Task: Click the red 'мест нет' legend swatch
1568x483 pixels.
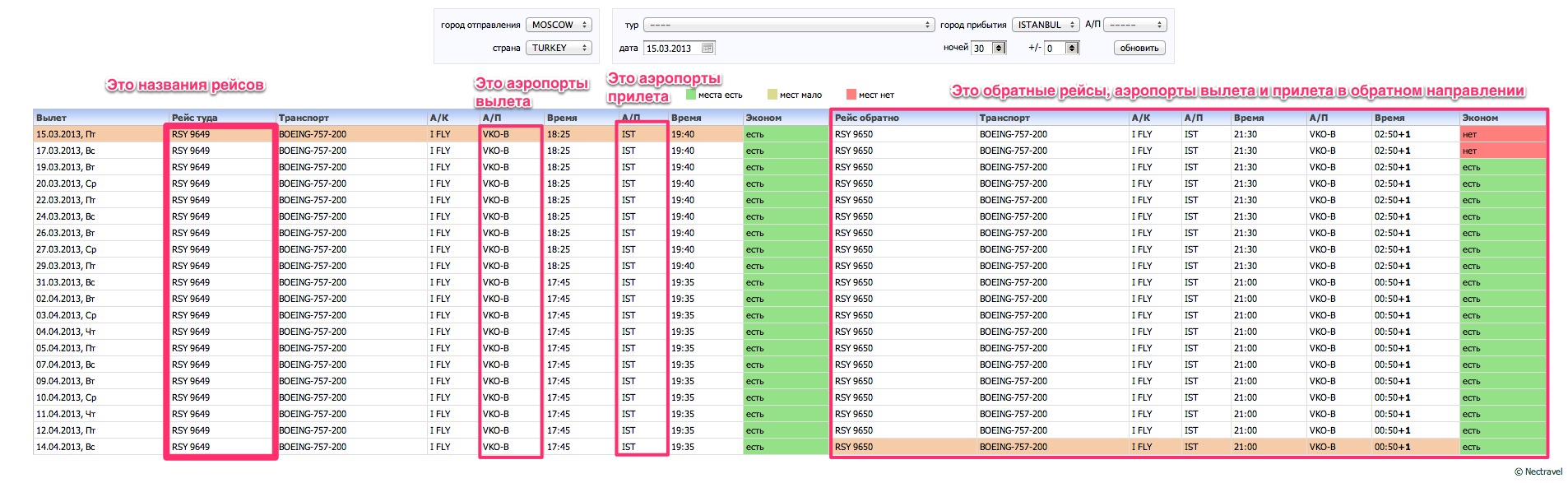Action: coord(851,95)
